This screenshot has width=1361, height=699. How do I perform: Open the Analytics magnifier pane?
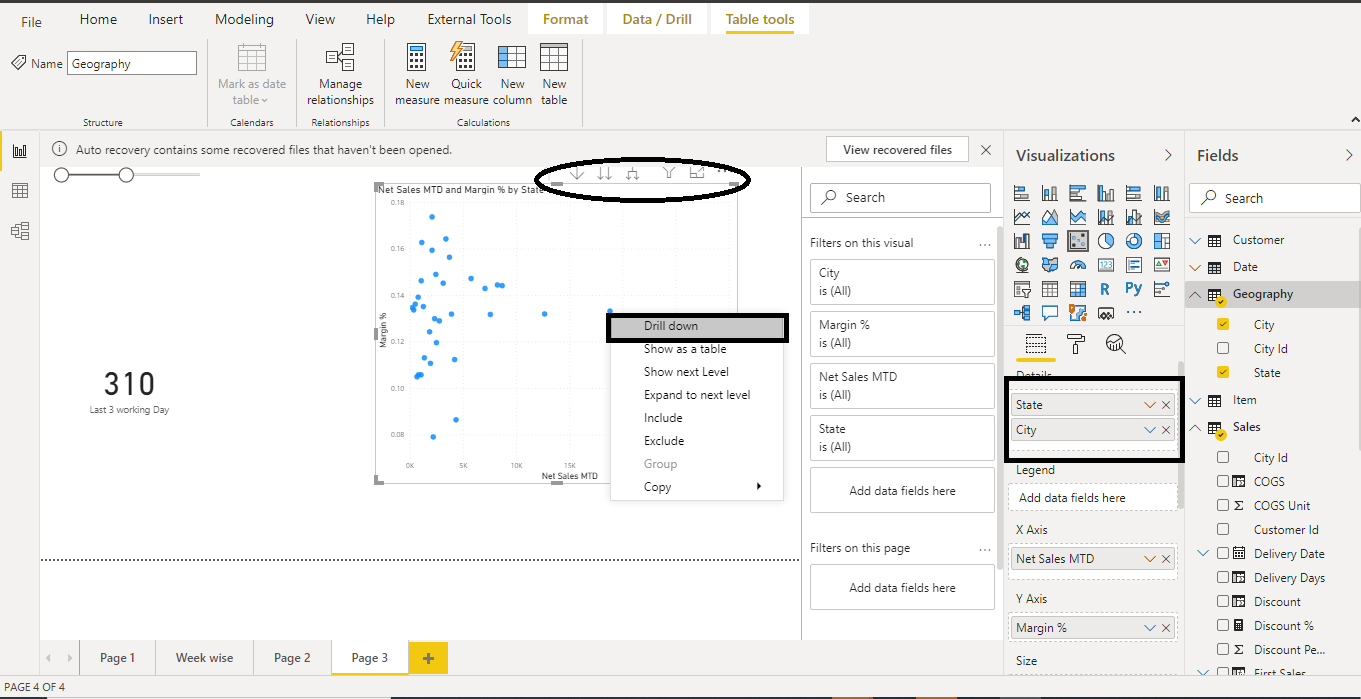tap(1115, 344)
